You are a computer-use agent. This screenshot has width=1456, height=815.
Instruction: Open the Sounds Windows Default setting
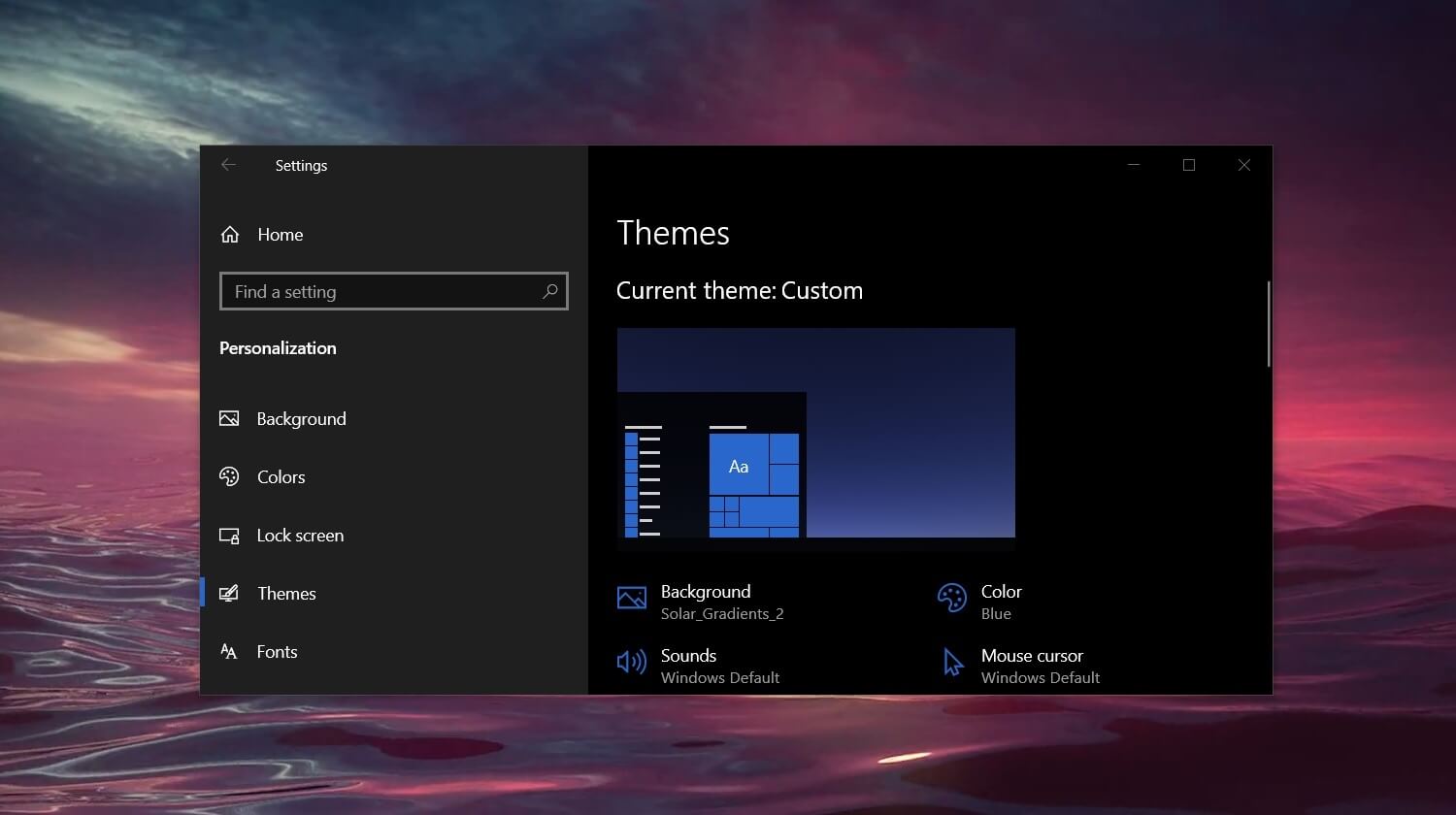tap(719, 667)
